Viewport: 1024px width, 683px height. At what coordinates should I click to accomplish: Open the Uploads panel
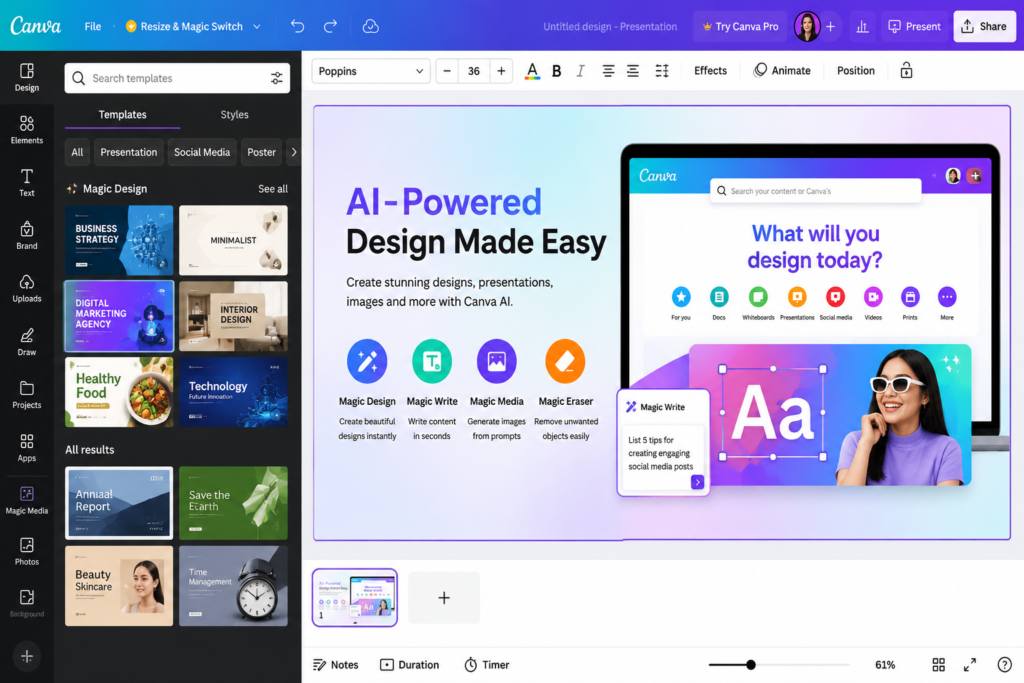point(27,289)
